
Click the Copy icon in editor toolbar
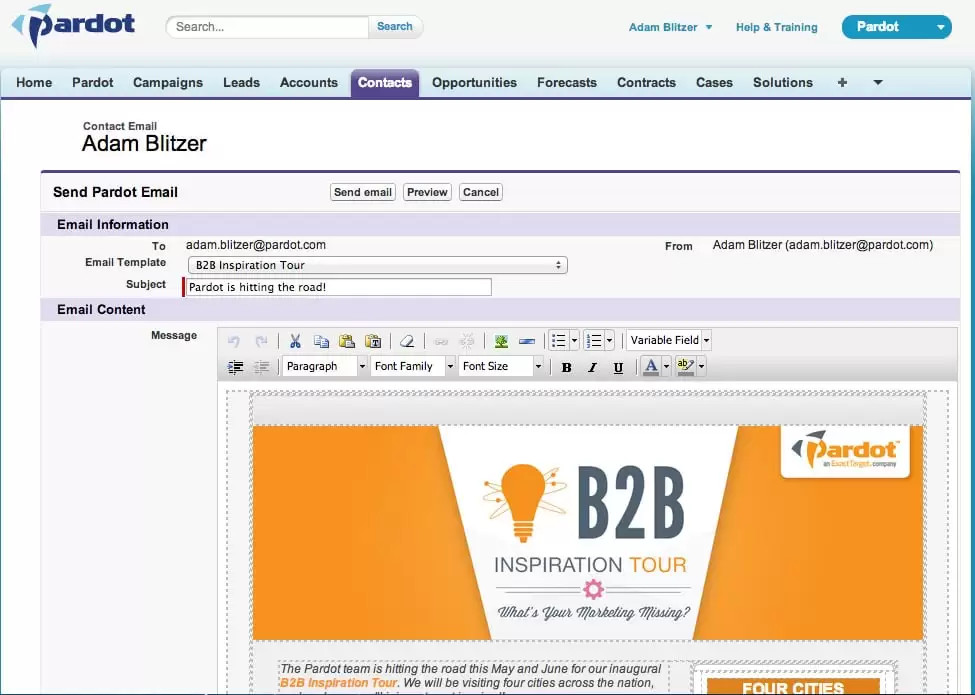[321, 341]
